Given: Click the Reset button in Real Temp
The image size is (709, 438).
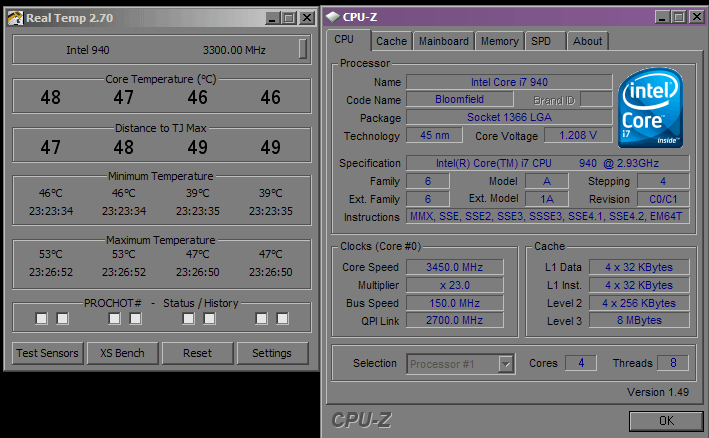Looking at the screenshot, I should tap(197, 353).
